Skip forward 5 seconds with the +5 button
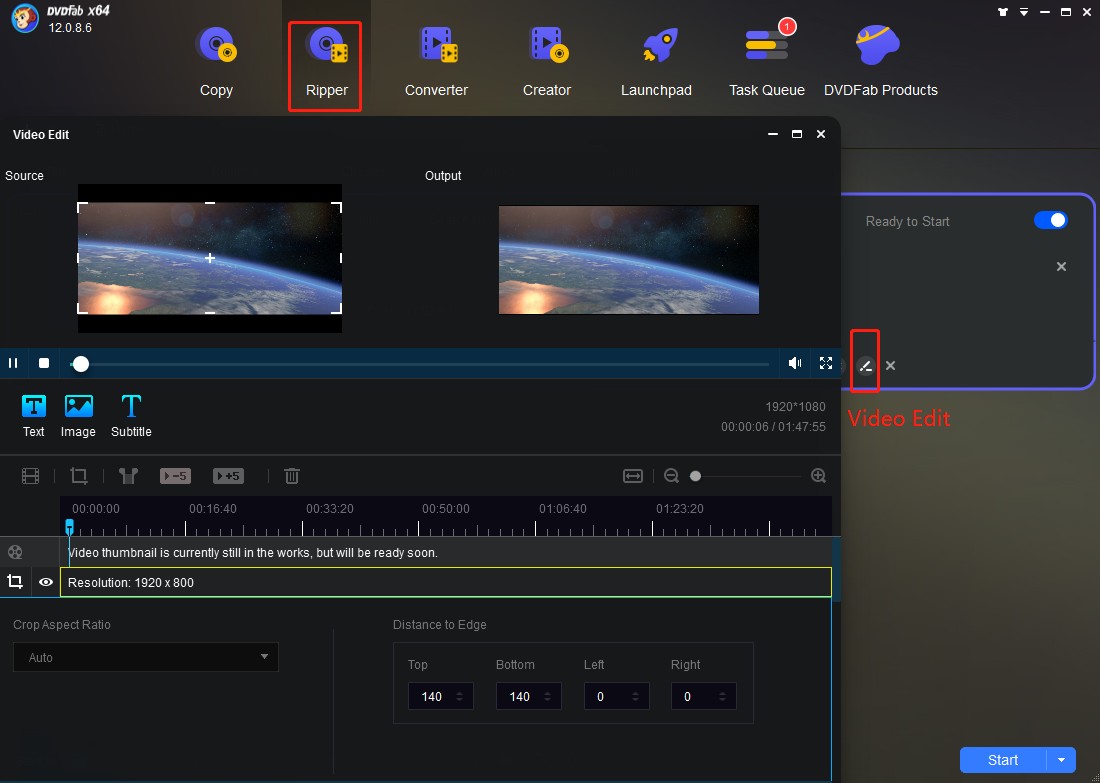The image size is (1100, 783). pyautogui.click(x=228, y=475)
